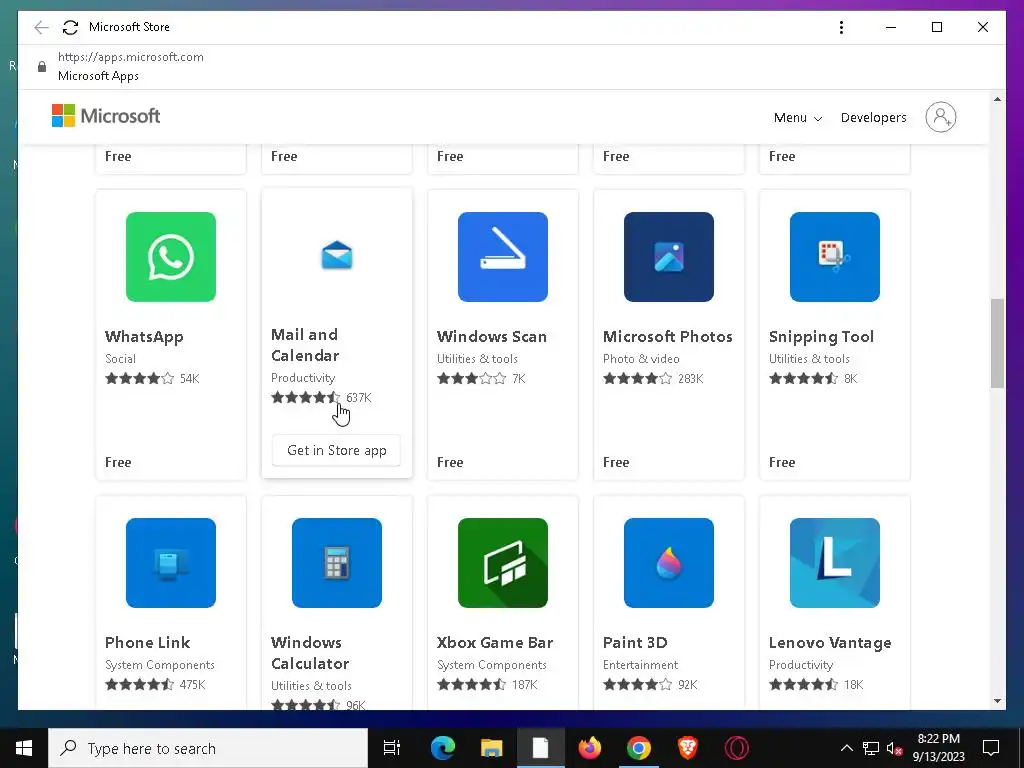This screenshot has width=1024, height=768.
Task: Click Lenovo Vantage's 18K star rating
Action: (x=816, y=684)
